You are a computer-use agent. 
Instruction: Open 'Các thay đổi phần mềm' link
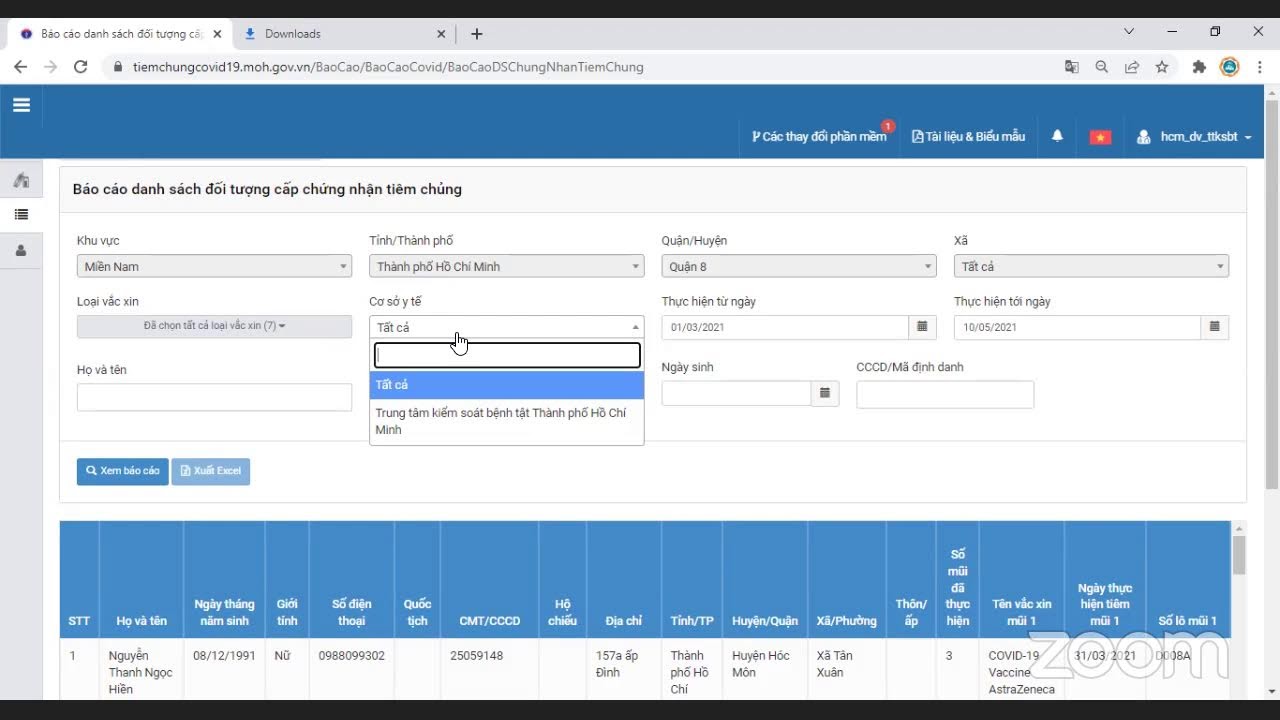coord(819,137)
